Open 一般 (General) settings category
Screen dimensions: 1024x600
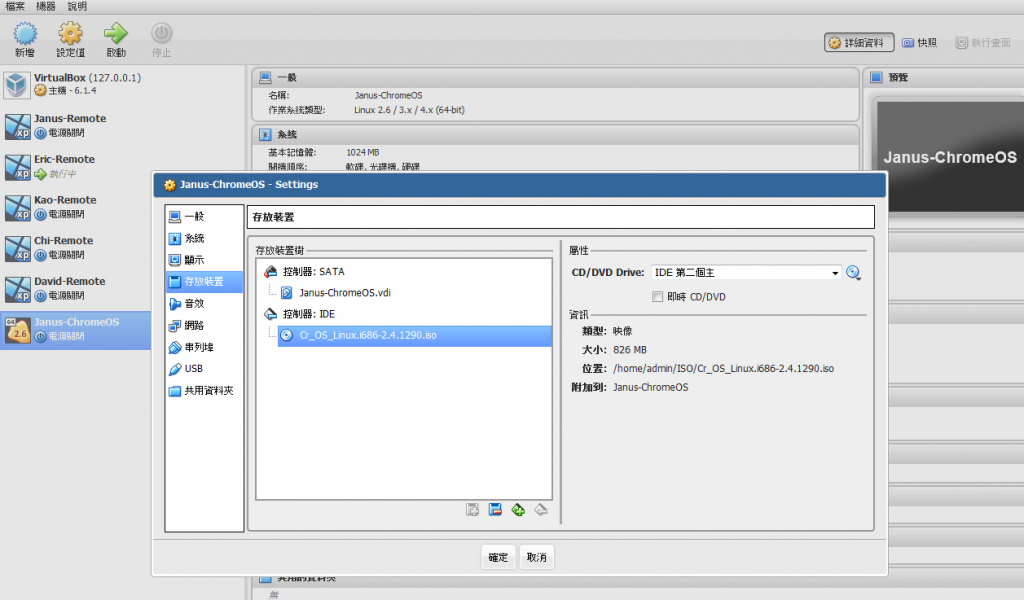(x=204, y=216)
